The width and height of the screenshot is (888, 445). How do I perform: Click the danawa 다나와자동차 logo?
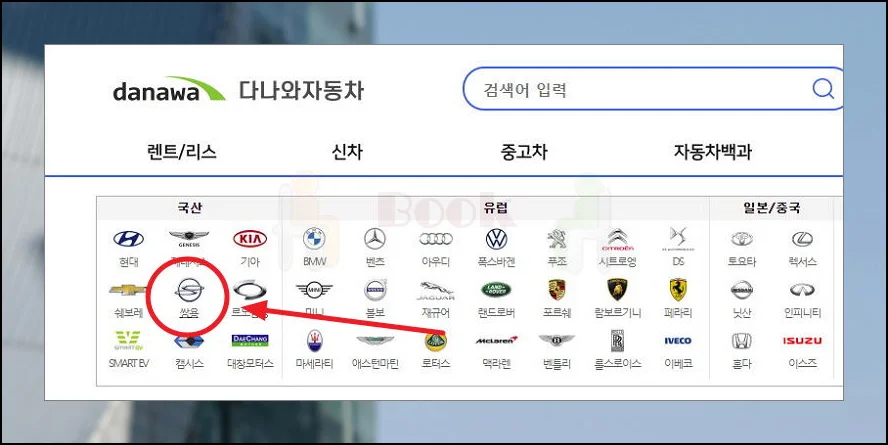click(238, 91)
